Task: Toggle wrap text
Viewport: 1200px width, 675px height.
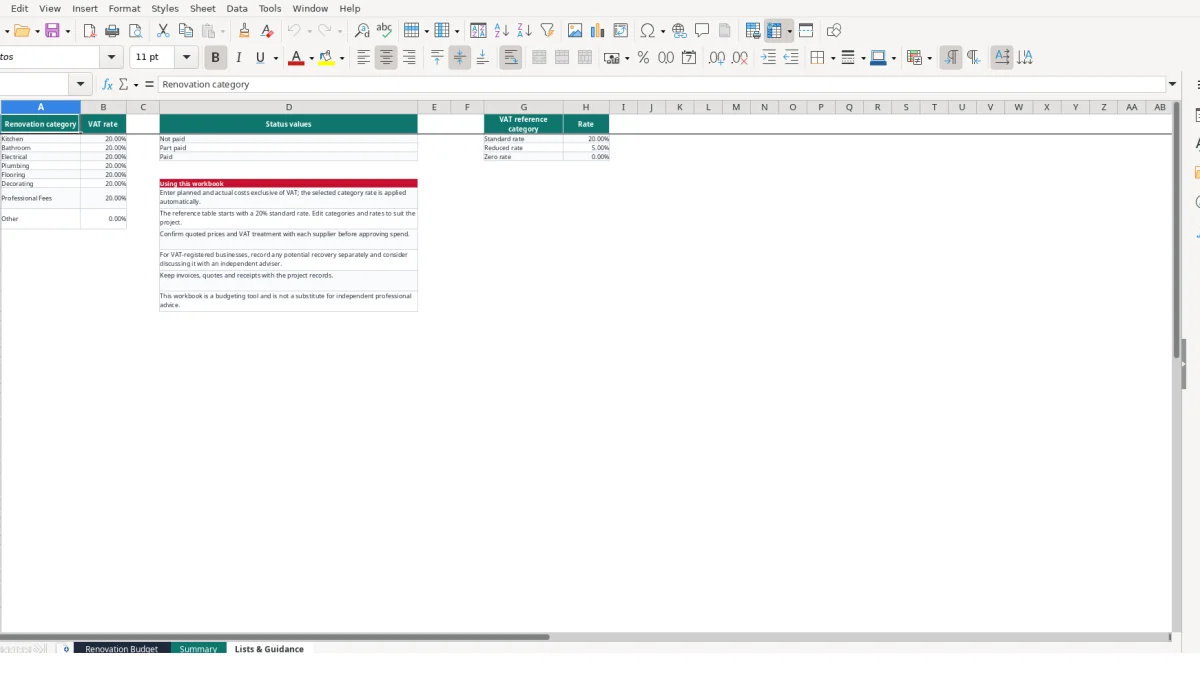Action: (511, 58)
